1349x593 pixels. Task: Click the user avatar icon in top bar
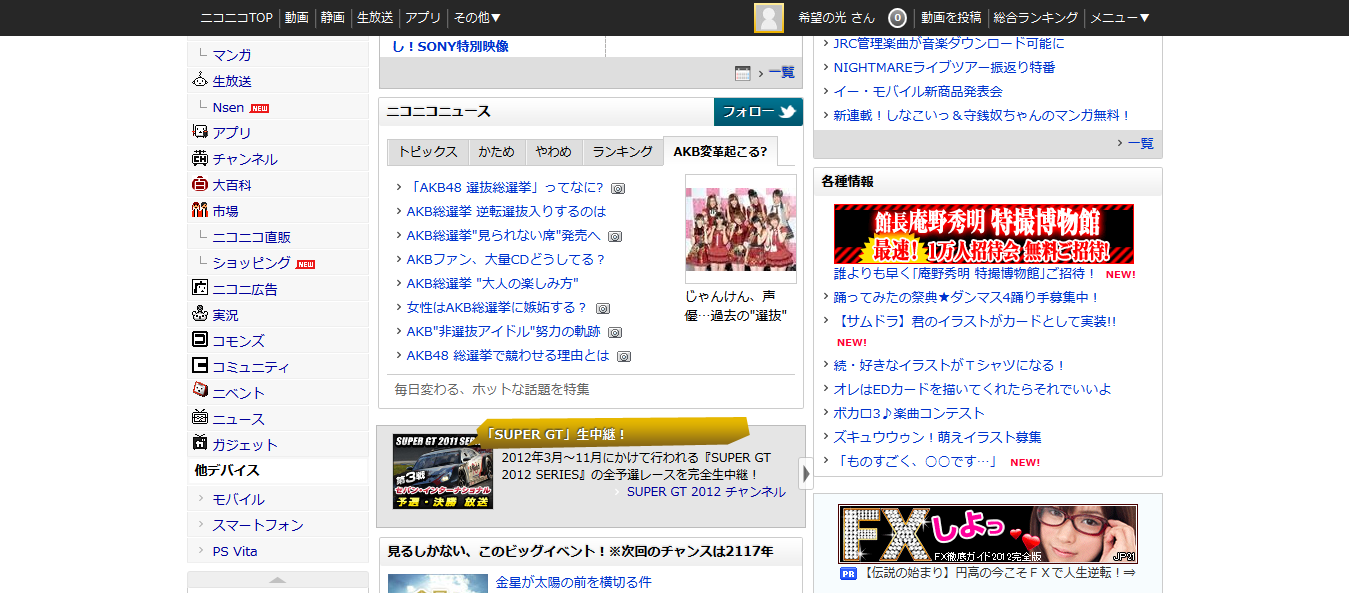pos(769,18)
